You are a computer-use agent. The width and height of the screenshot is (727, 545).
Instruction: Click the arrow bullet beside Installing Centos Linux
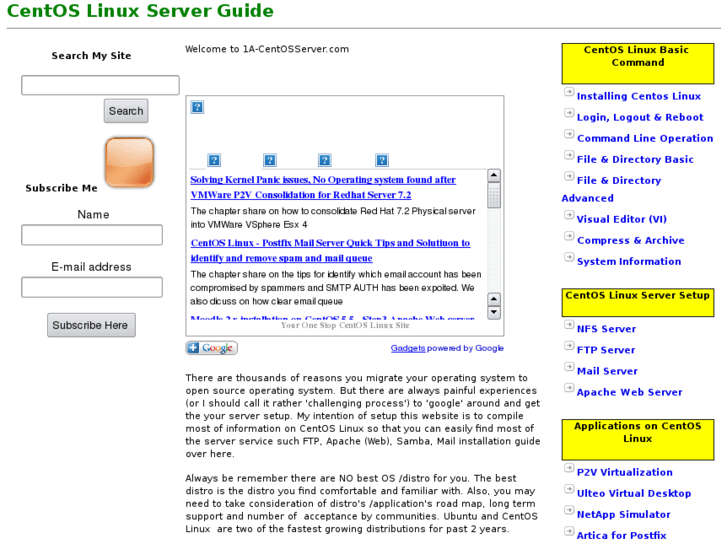coord(569,92)
